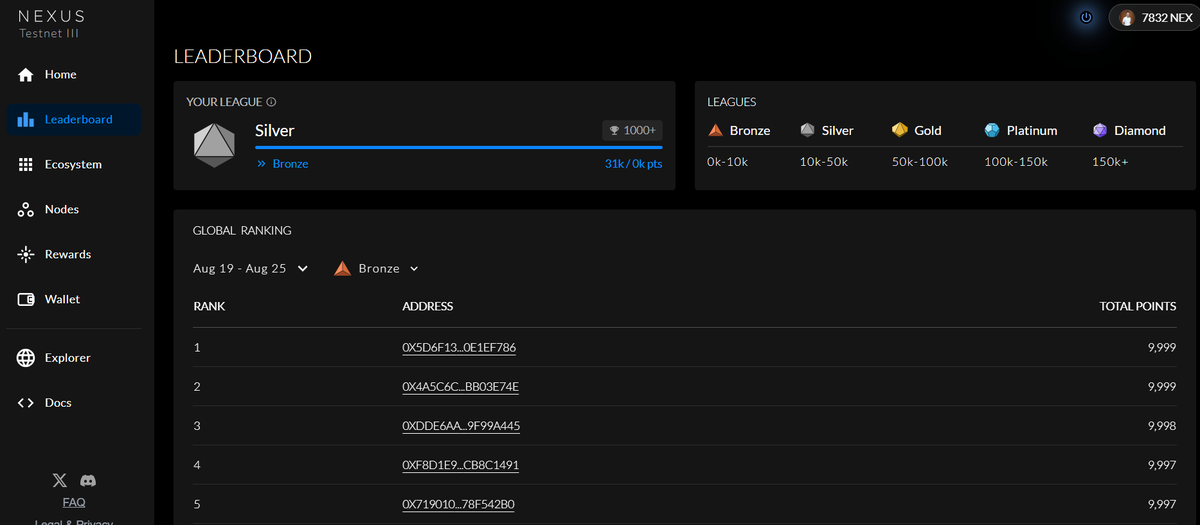Click the power icon in top bar

(1086, 18)
